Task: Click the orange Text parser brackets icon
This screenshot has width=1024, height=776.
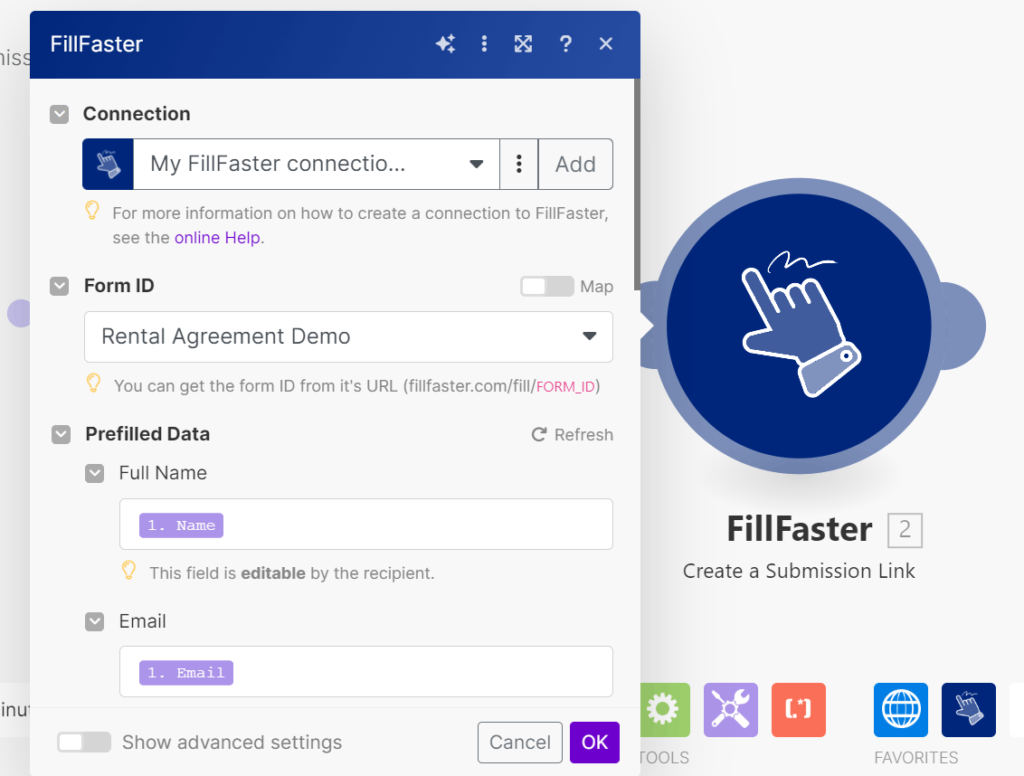Action: click(x=798, y=709)
